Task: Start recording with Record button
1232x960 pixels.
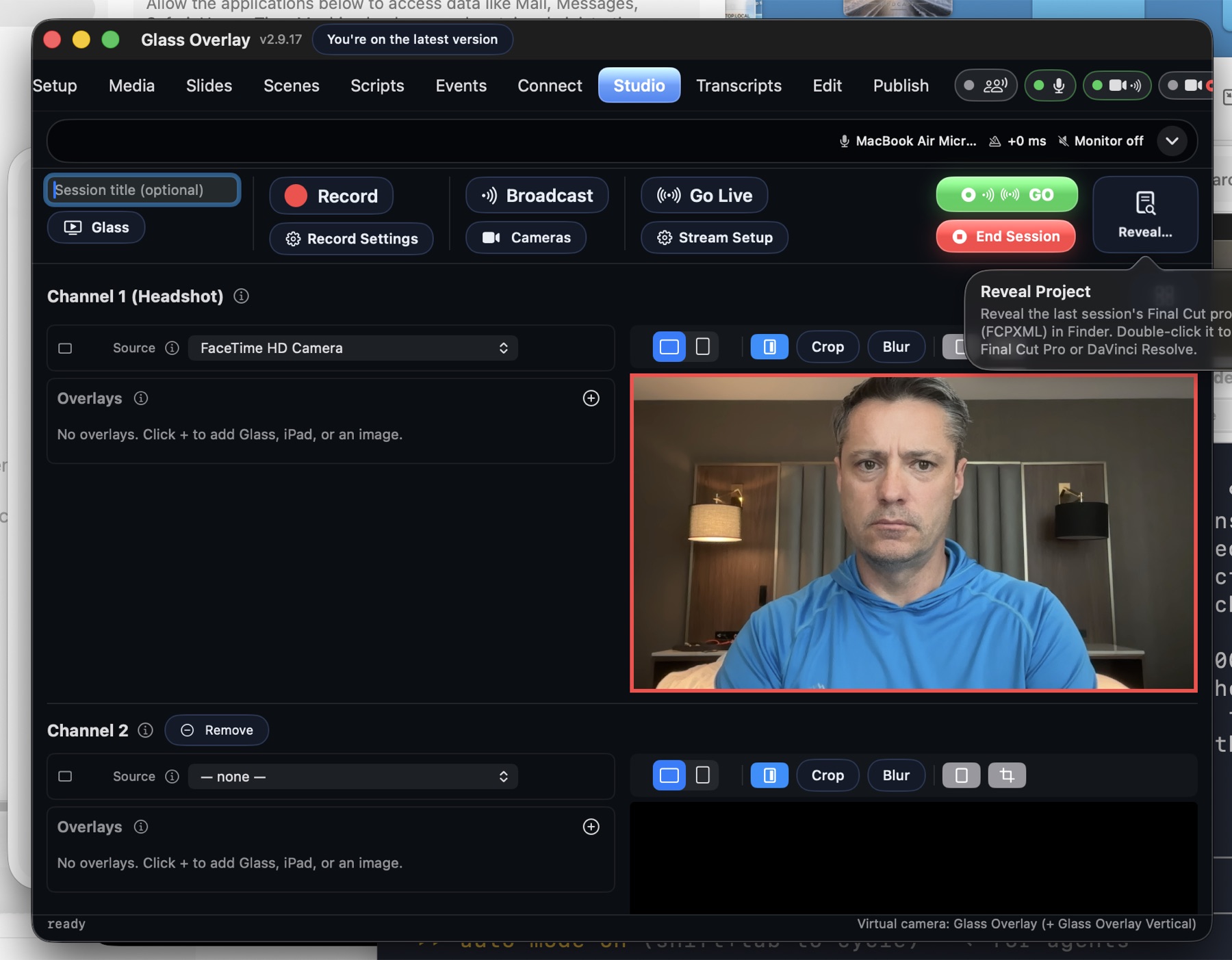Action: 331,196
